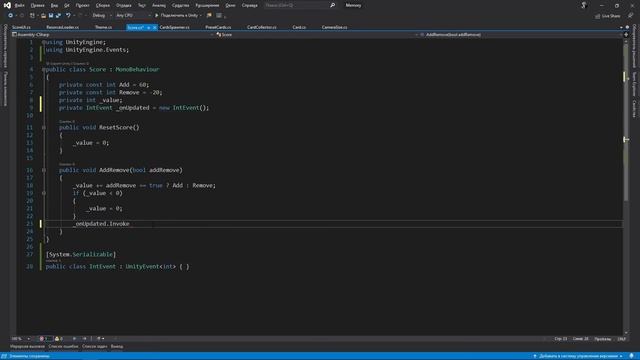Switch to the Theme.cs tab

(103, 27)
